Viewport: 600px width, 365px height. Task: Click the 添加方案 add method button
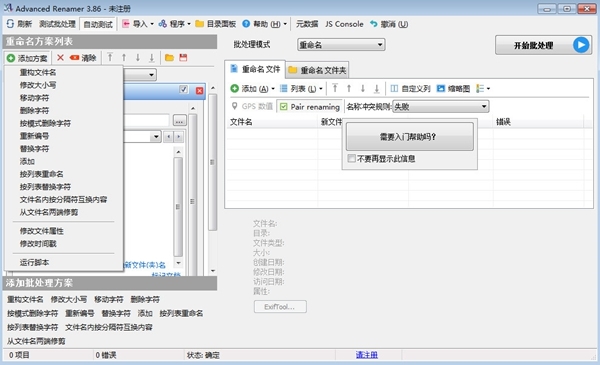point(27,58)
